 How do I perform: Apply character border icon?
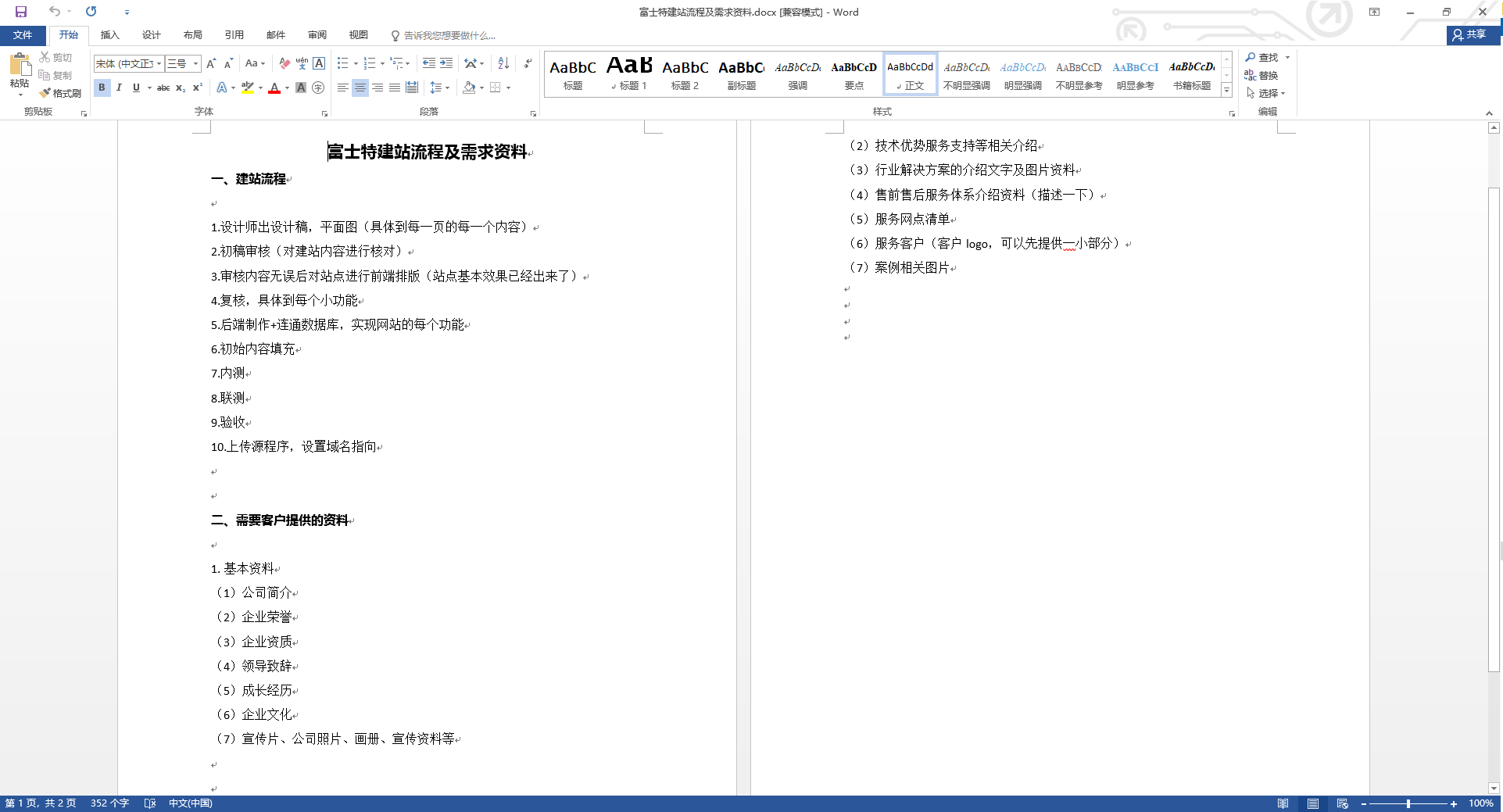[319, 63]
